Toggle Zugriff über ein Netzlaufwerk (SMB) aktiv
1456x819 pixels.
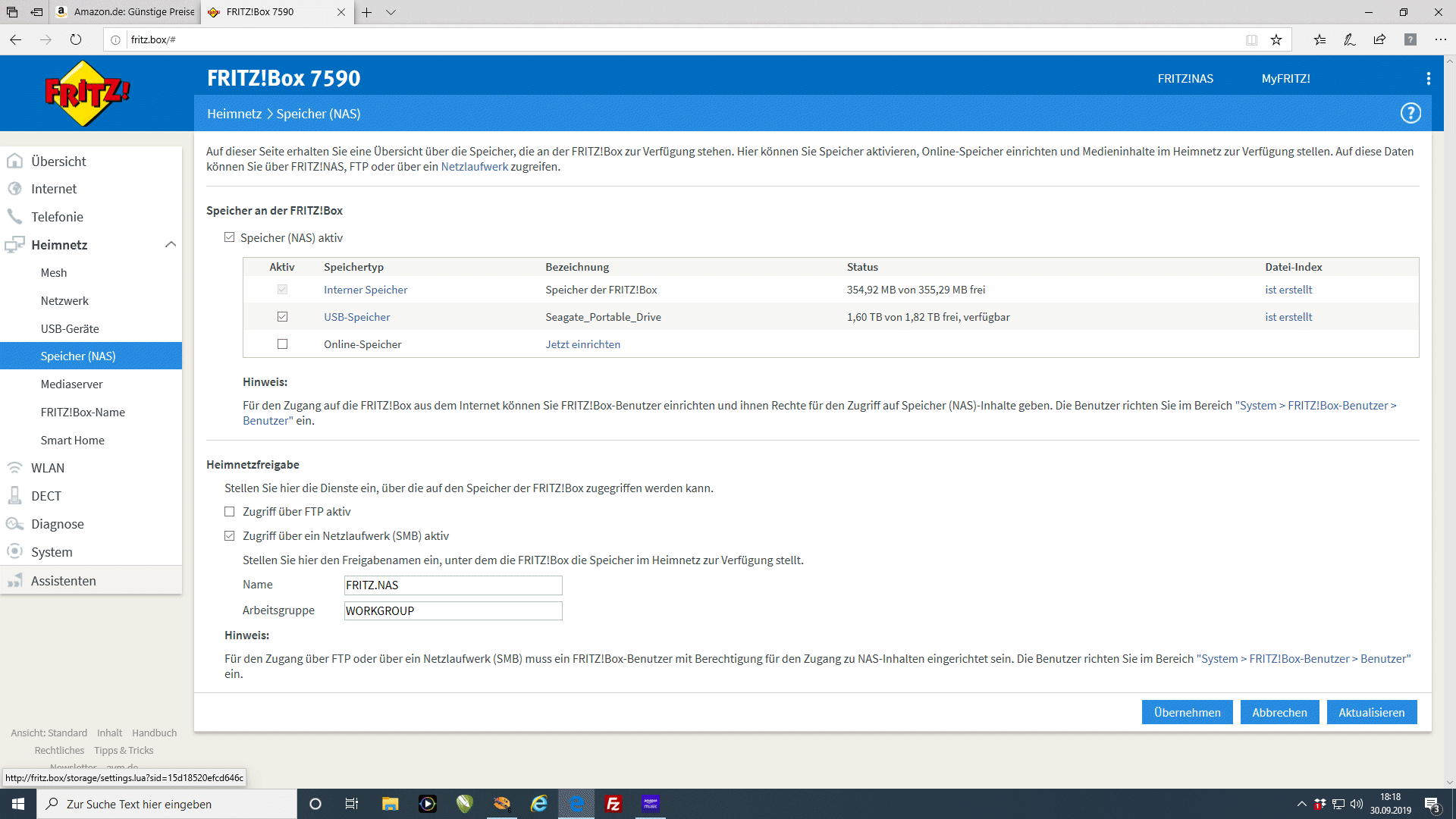230,535
